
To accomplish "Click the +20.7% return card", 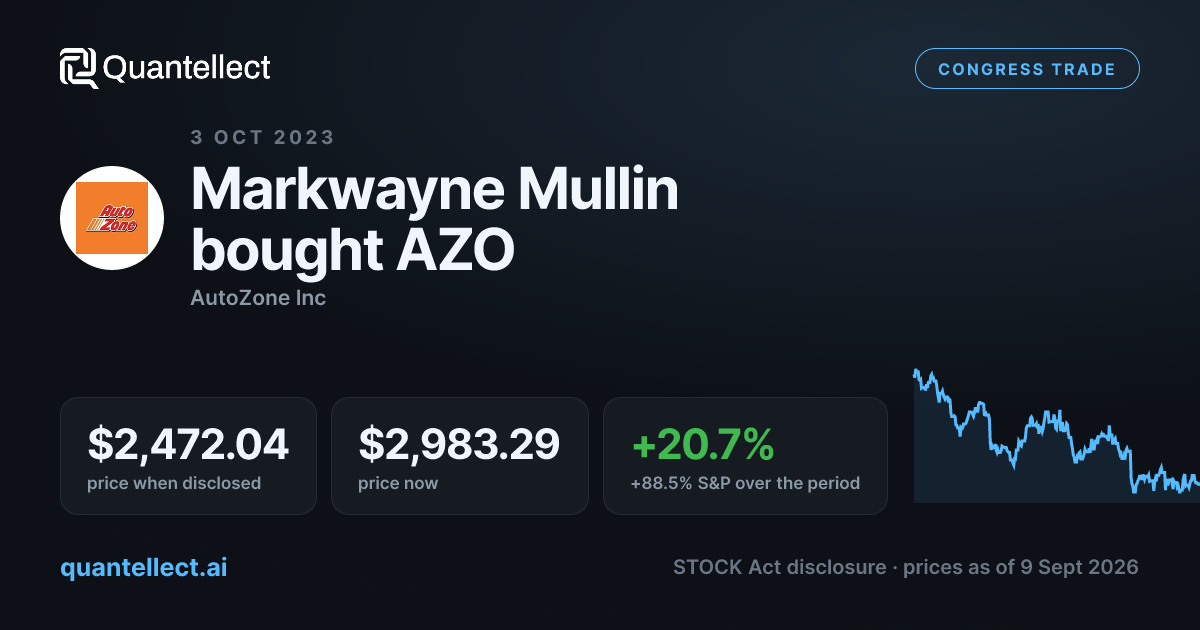I will click(745, 456).
